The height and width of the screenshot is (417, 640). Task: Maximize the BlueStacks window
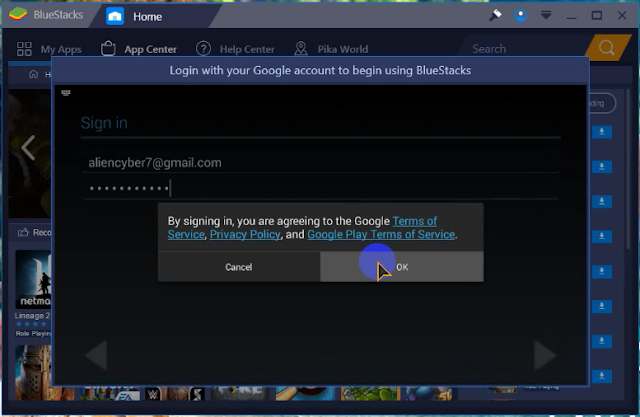point(597,16)
